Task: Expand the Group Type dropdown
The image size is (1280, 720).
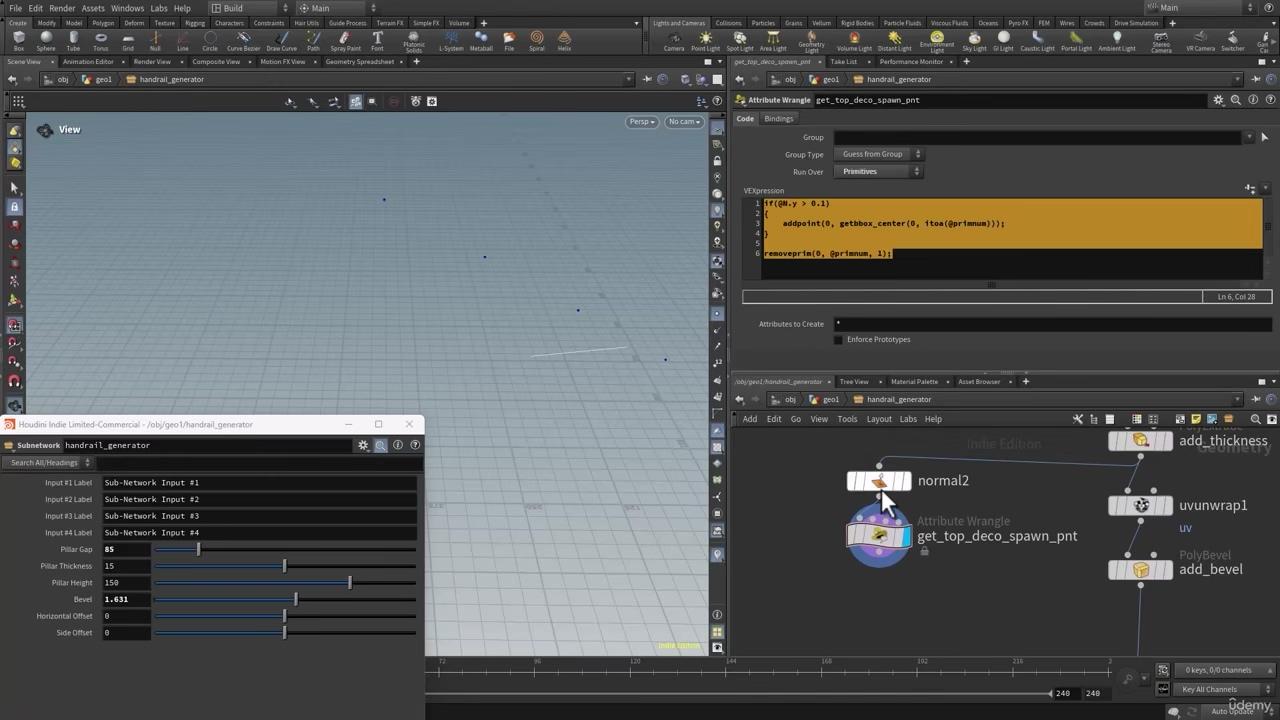Action: tap(877, 154)
